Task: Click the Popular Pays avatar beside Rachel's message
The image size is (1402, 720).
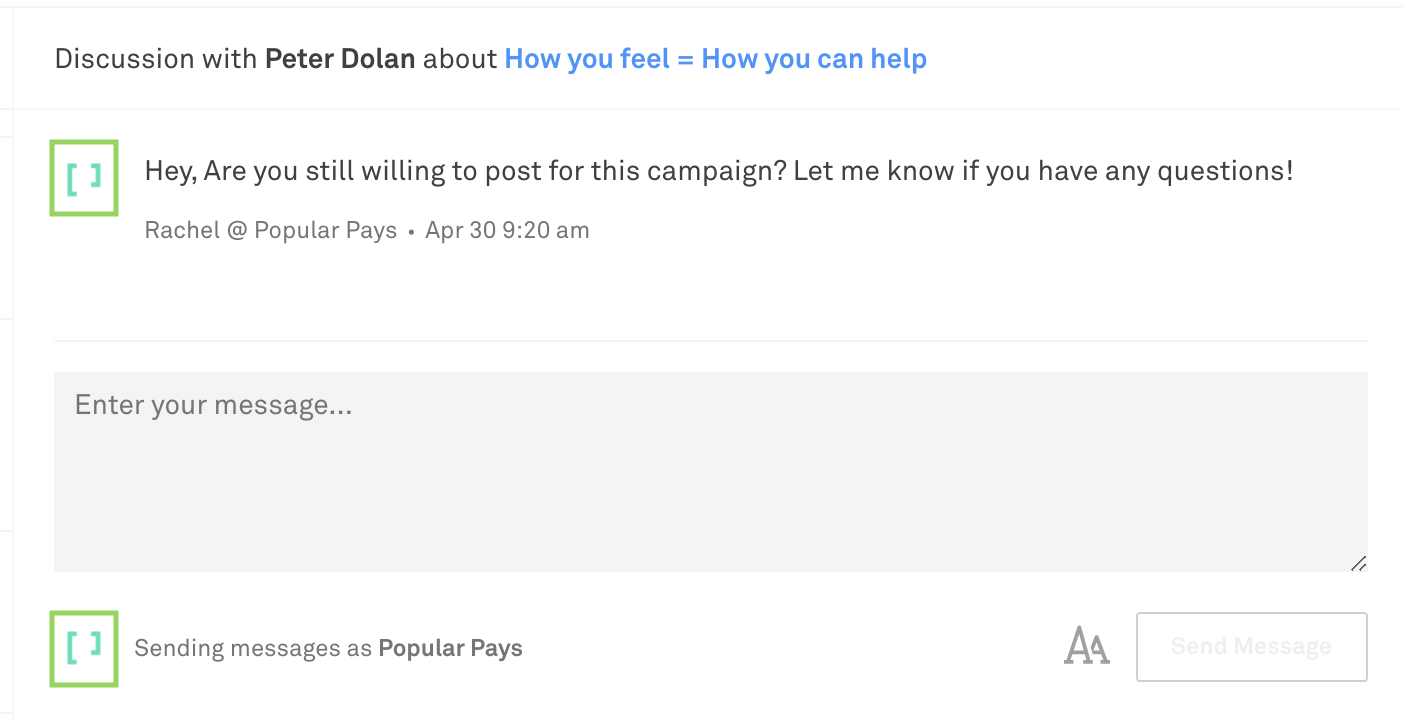Action: tap(84, 178)
